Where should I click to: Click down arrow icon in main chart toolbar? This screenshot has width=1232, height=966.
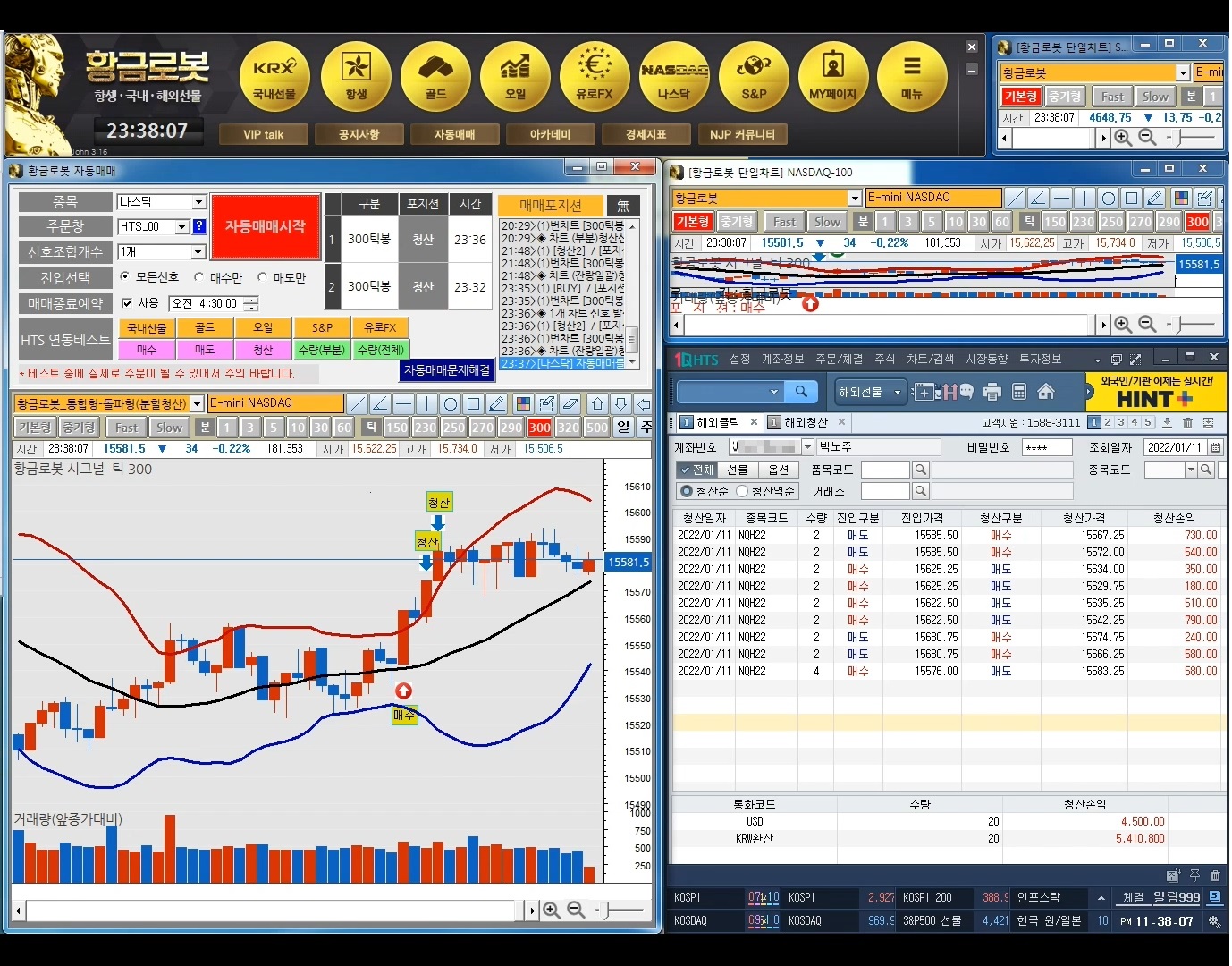click(x=621, y=403)
